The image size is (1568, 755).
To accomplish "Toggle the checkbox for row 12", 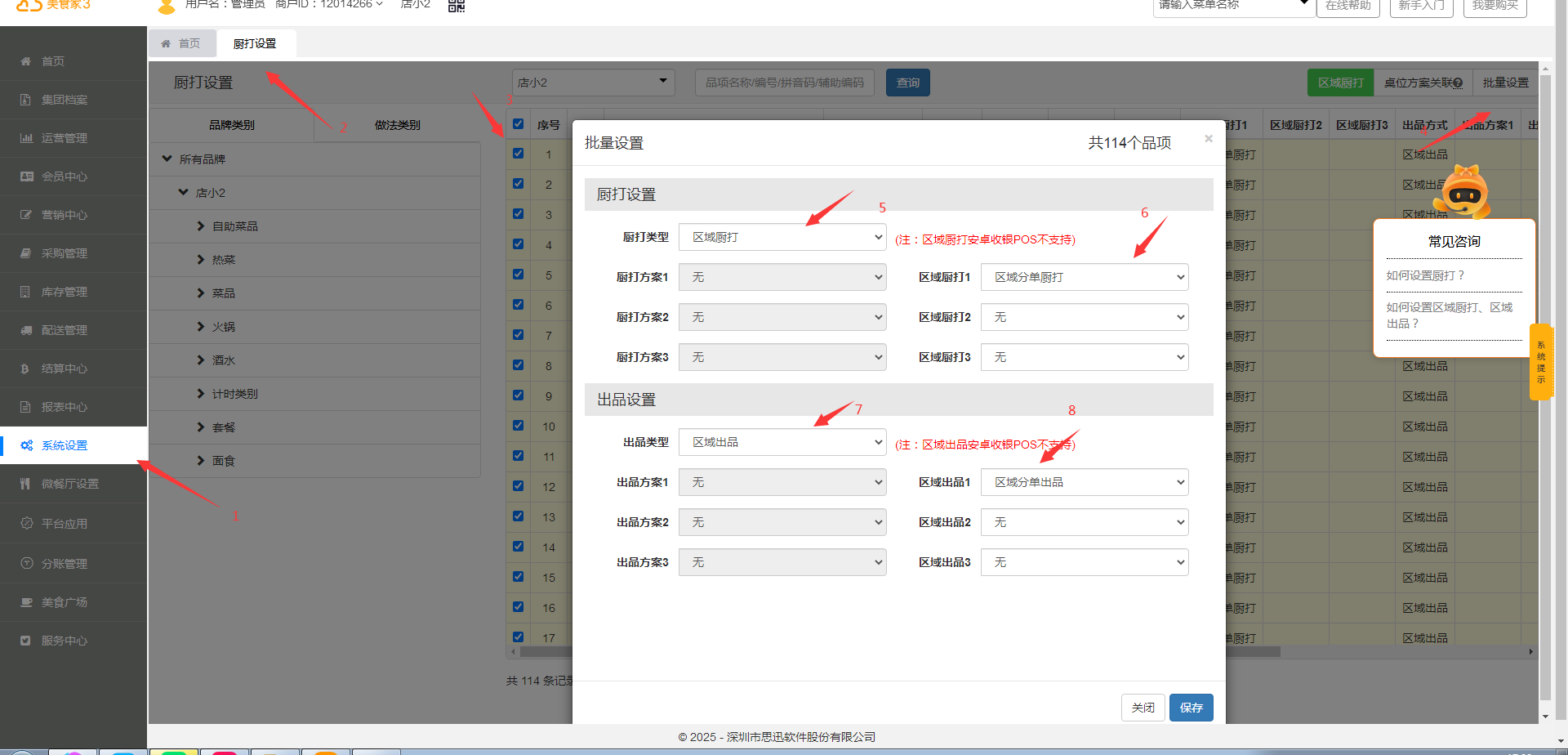I will 518,486.
